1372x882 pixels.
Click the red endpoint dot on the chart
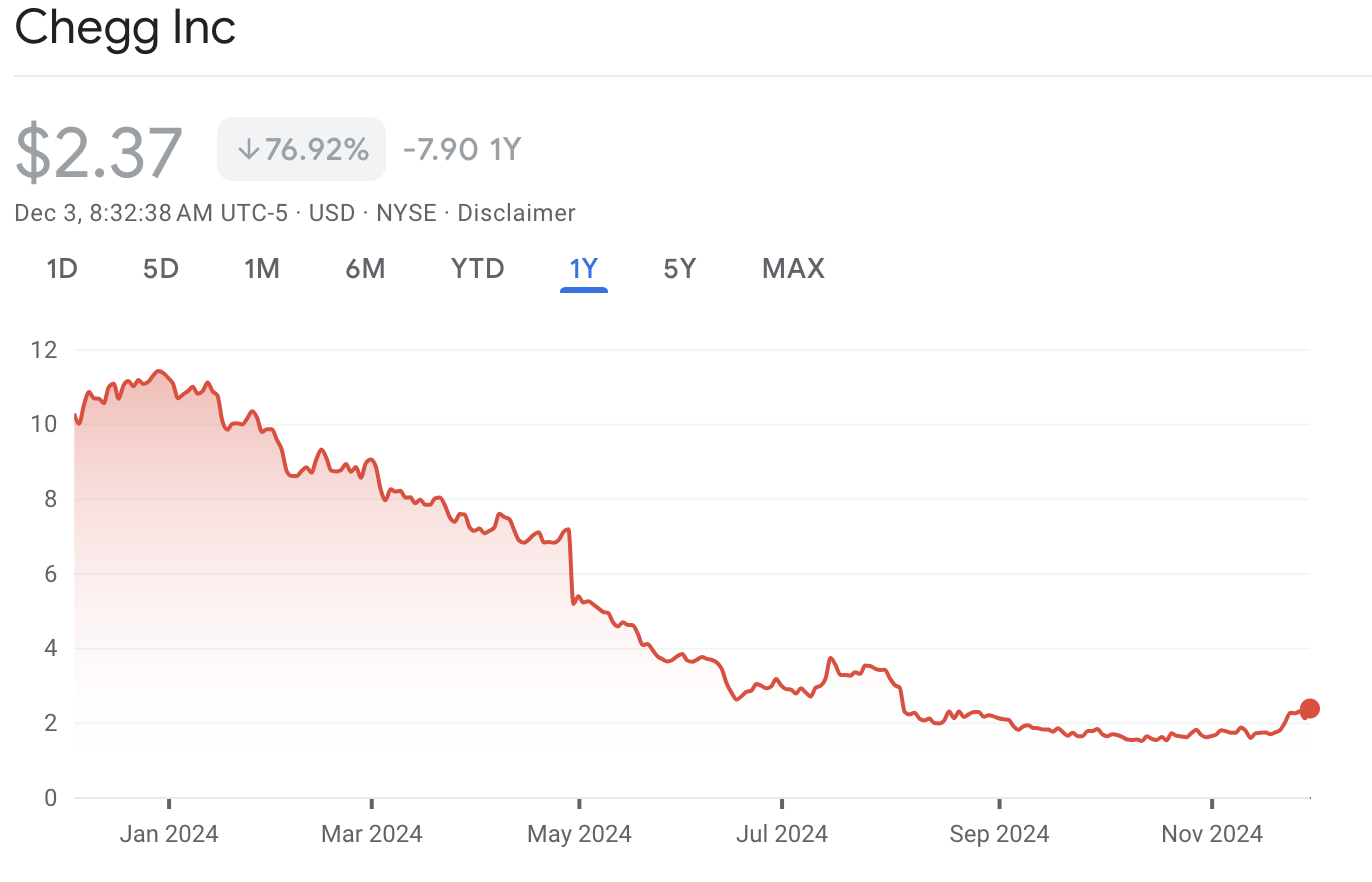point(1309,708)
